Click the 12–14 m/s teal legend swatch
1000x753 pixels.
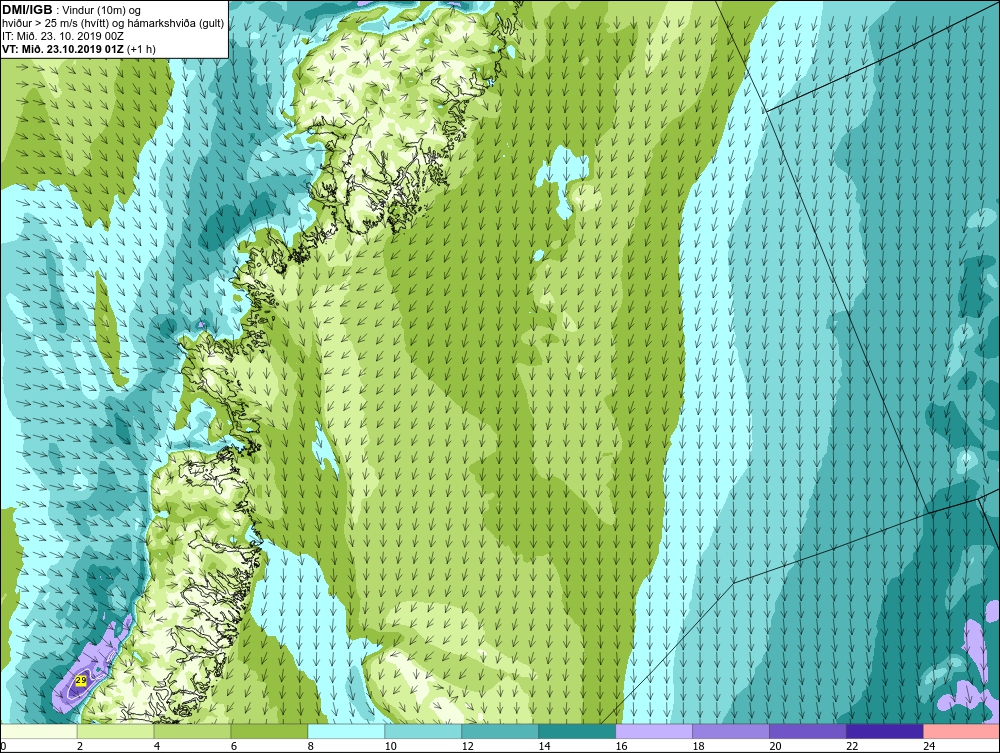pyautogui.click(x=500, y=731)
